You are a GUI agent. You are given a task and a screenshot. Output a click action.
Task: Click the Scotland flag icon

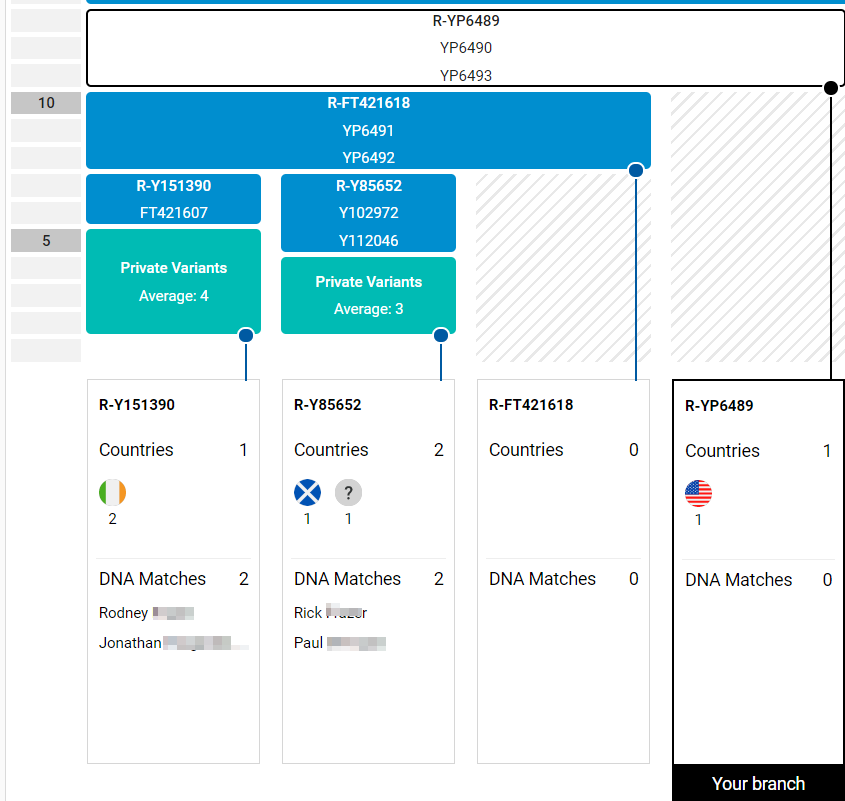point(307,493)
